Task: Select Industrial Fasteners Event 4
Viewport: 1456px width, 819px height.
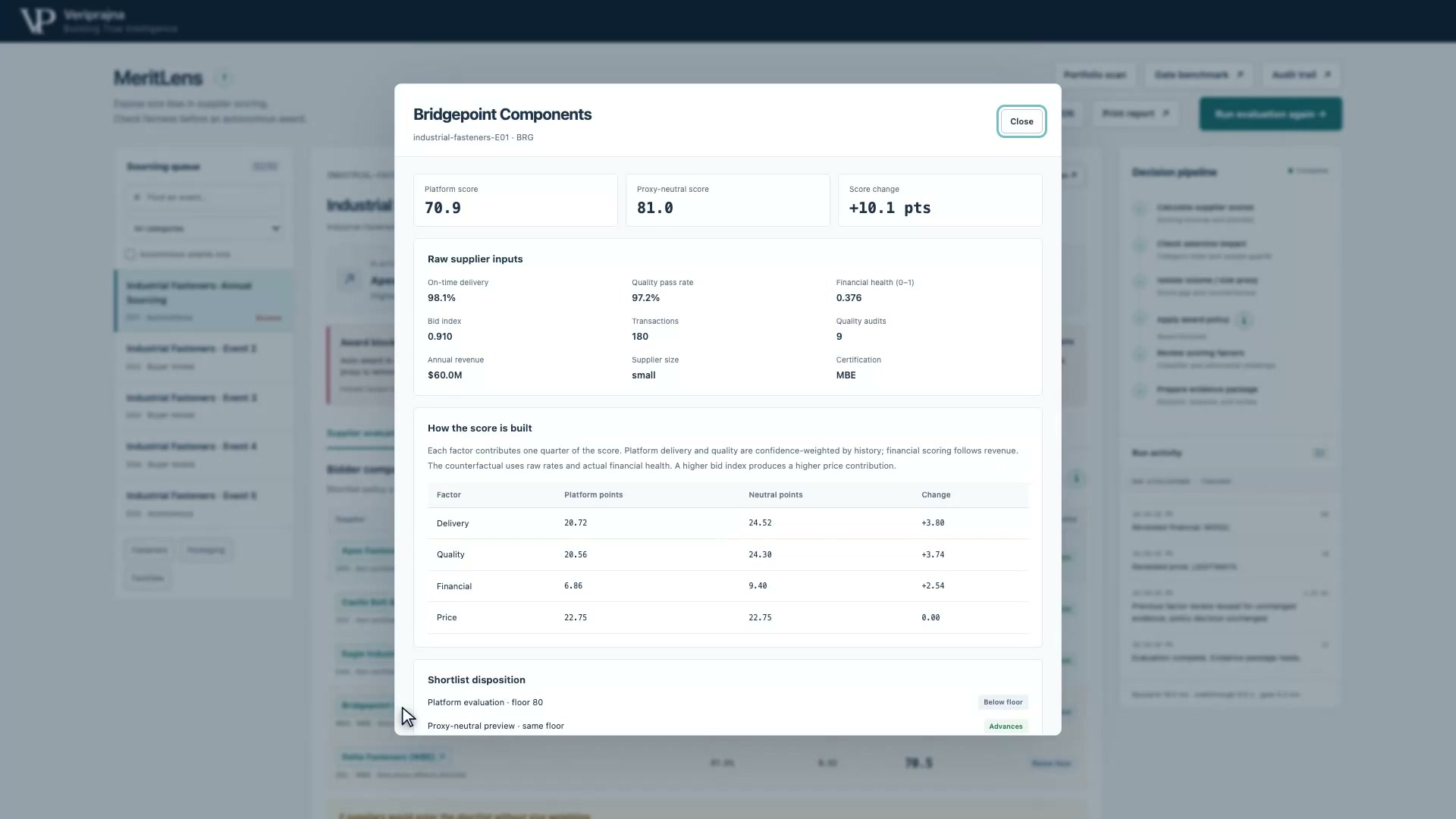Action: coord(204,455)
